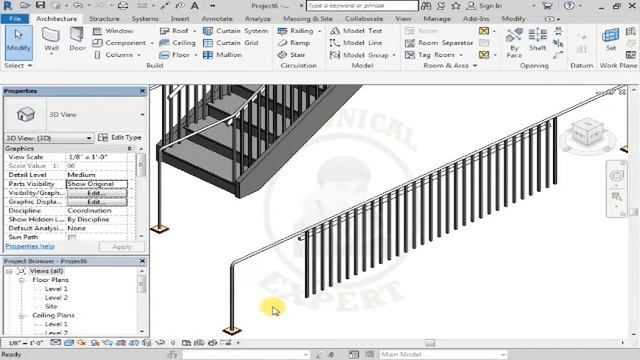Select the Modify tool
Screen dimensions: 640x360
18,42
